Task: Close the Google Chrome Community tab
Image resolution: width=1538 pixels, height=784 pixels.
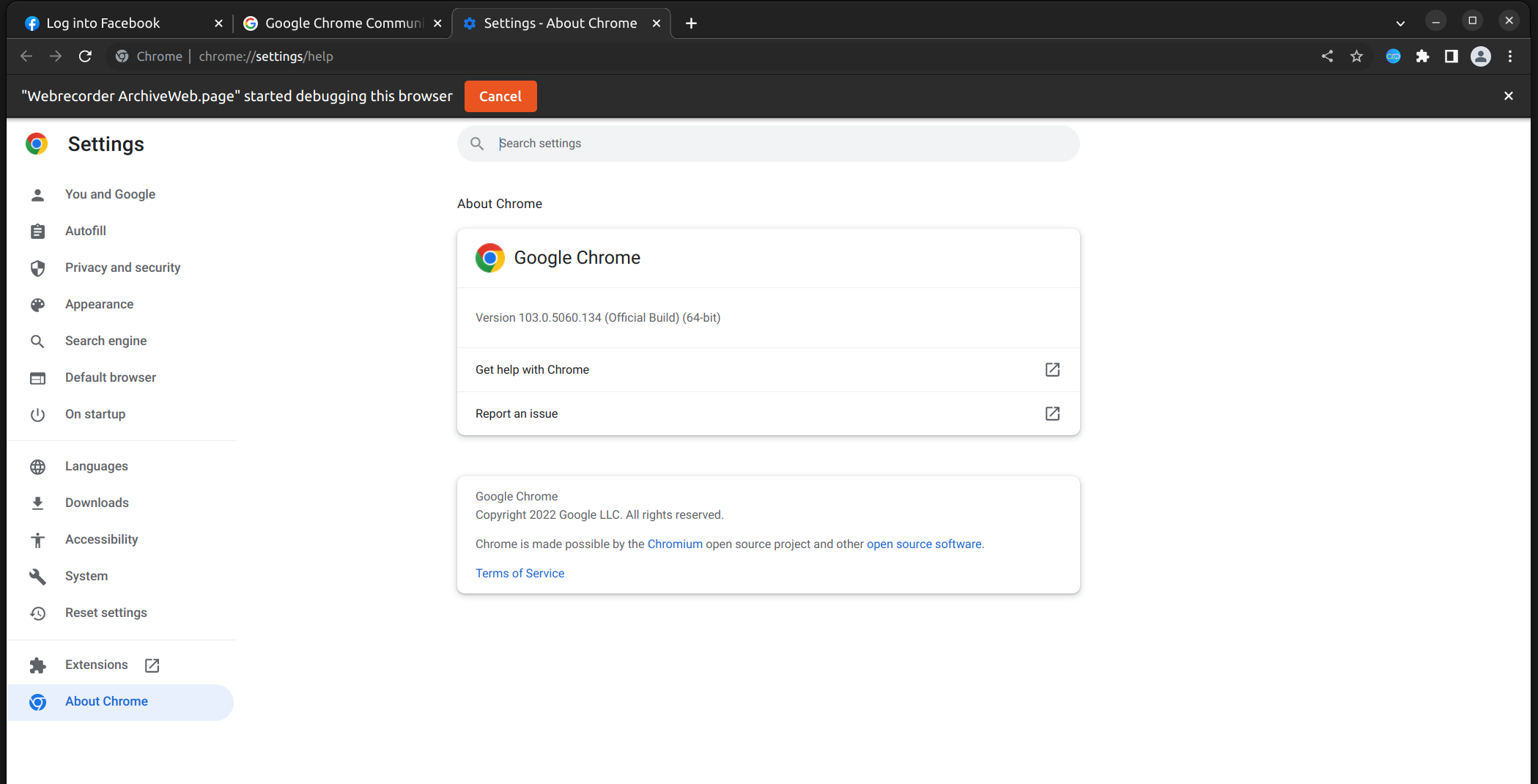Action: pos(437,23)
